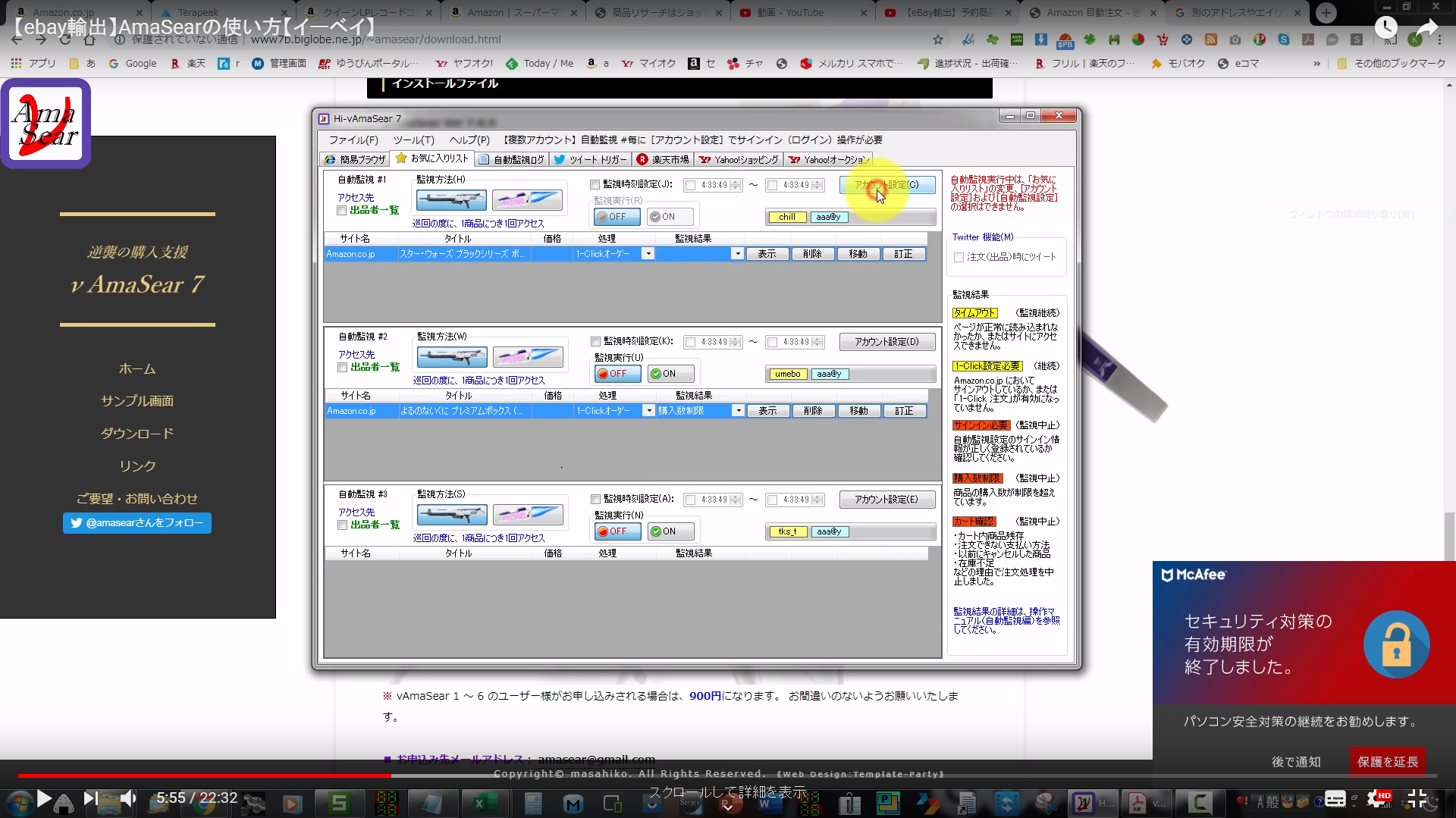Enable 監視時刻設定(K) checkbox
This screenshot has width=1456, height=818.
click(x=596, y=342)
